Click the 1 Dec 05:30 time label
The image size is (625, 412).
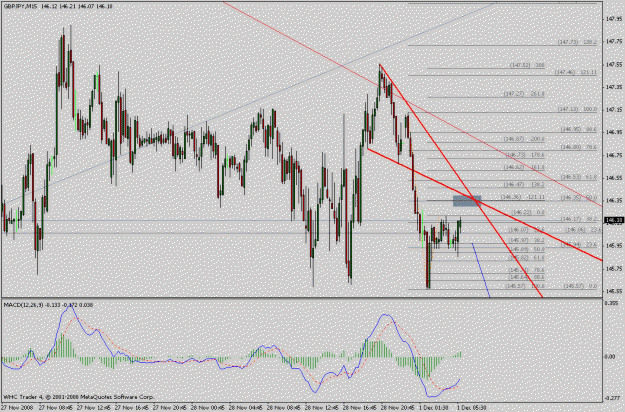[x=472, y=408]
